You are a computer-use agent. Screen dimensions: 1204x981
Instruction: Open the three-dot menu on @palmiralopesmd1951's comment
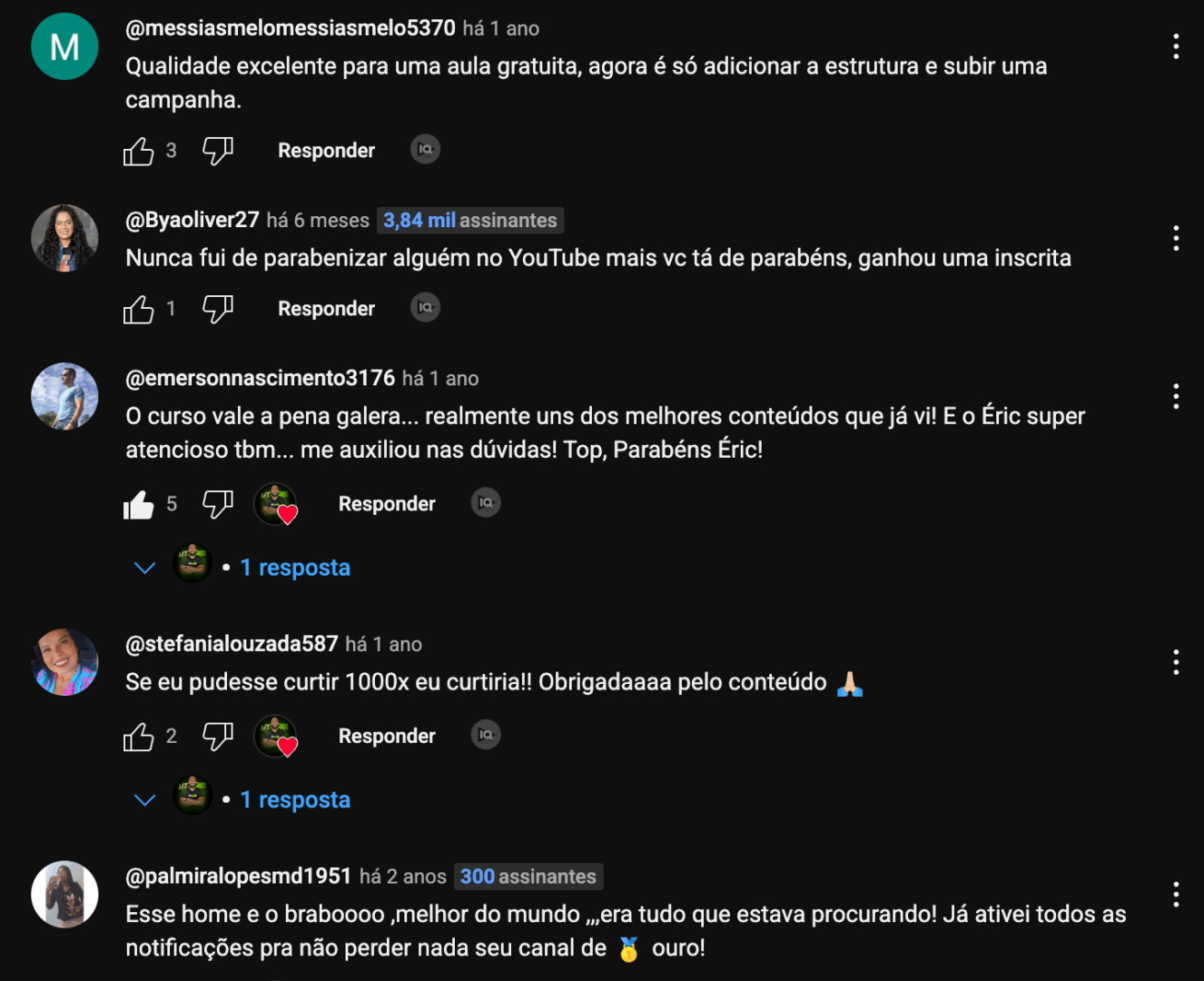coord(1176,894)
